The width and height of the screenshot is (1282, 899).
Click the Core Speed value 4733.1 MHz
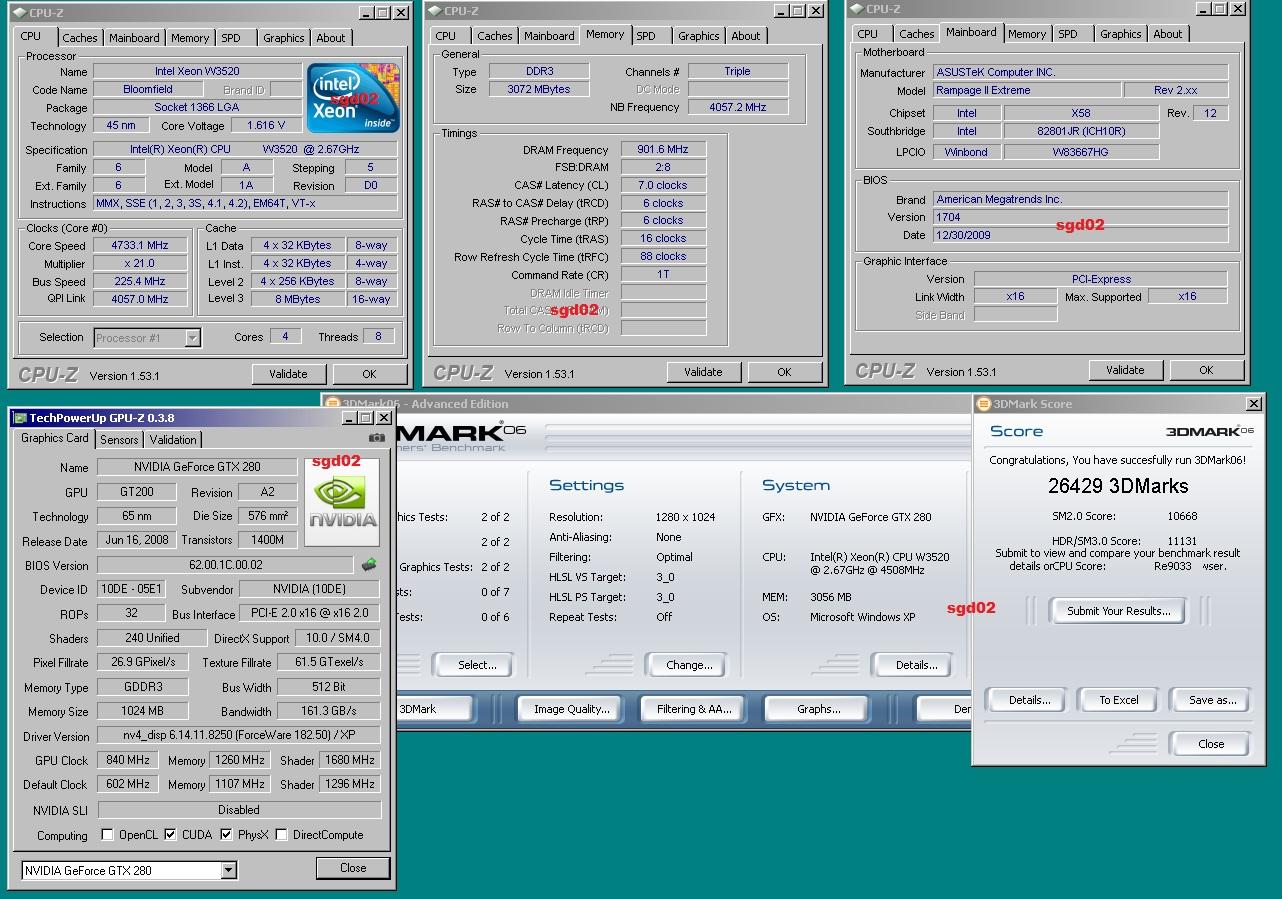pyautogui.click(x=140, y=245)
